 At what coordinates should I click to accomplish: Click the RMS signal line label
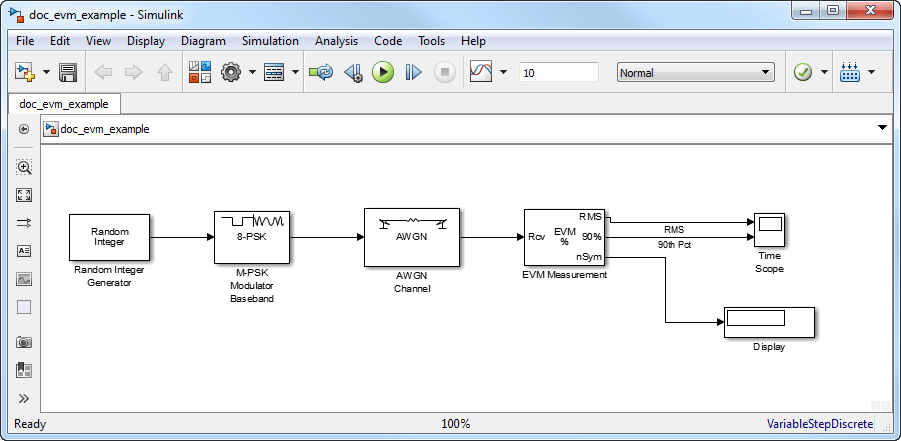675,229
